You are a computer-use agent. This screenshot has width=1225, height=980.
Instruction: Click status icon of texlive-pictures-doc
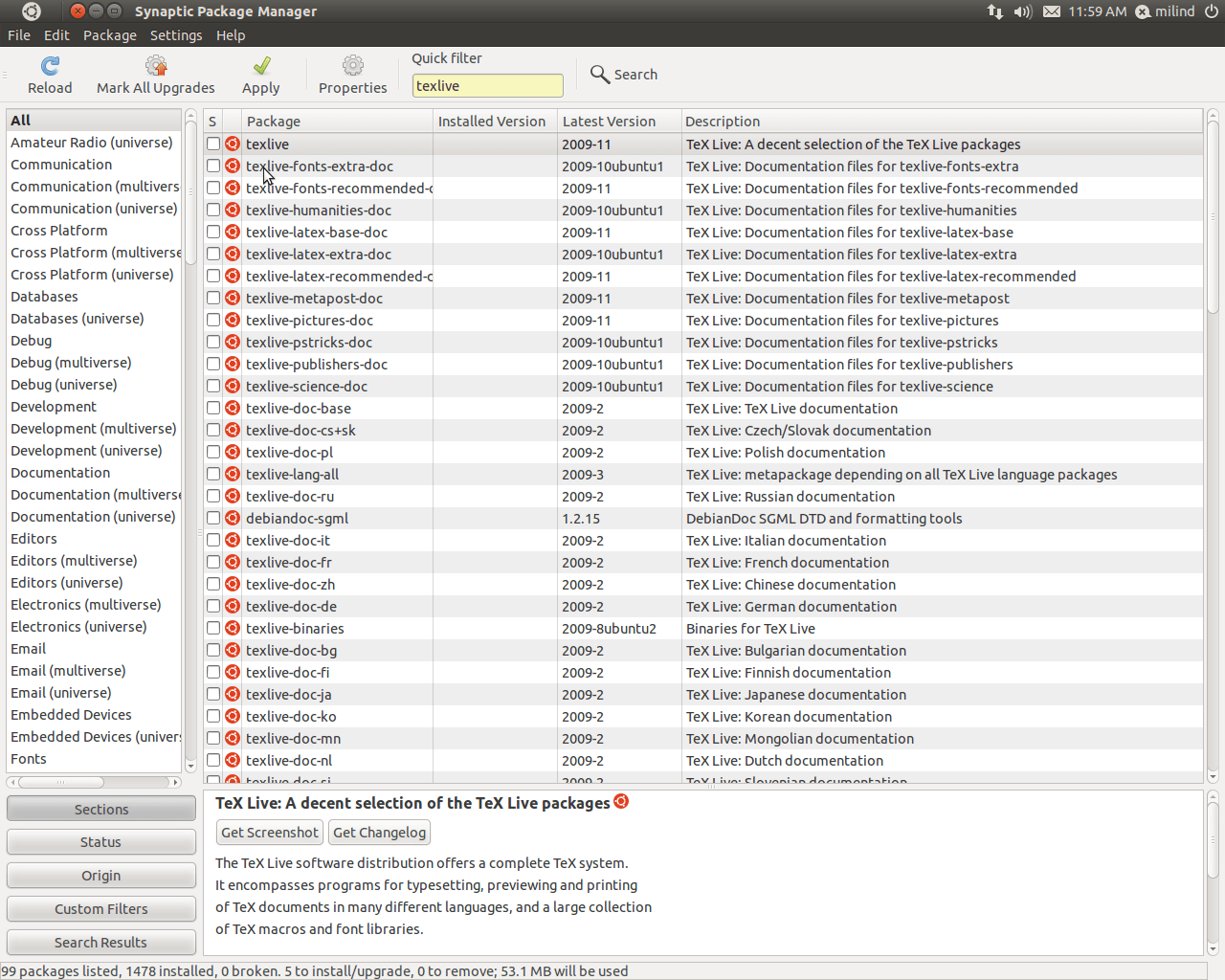pyautogui.click(x=233, y=320)
